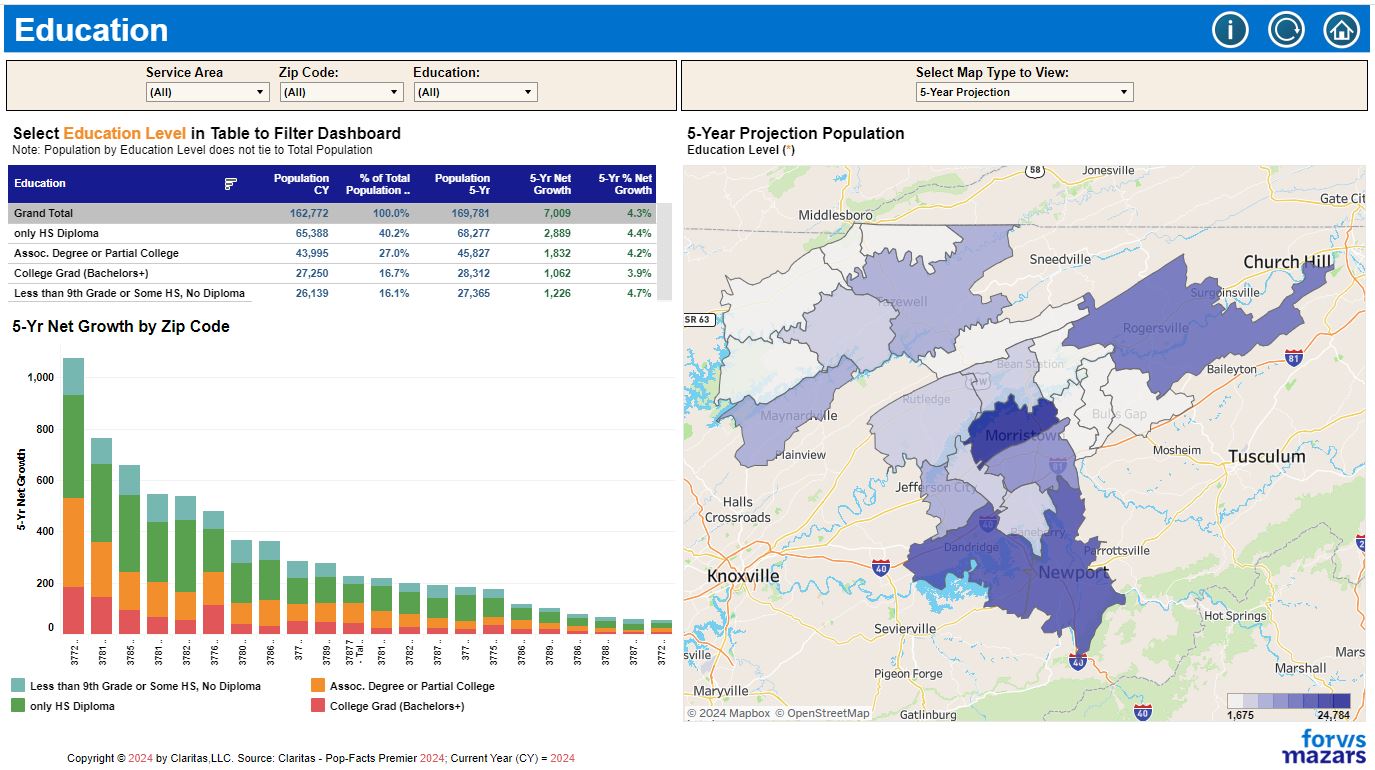1375x770 pixels.
Task: Click the green only HS Diploma legend square
Action: click(x=18, y=706)
